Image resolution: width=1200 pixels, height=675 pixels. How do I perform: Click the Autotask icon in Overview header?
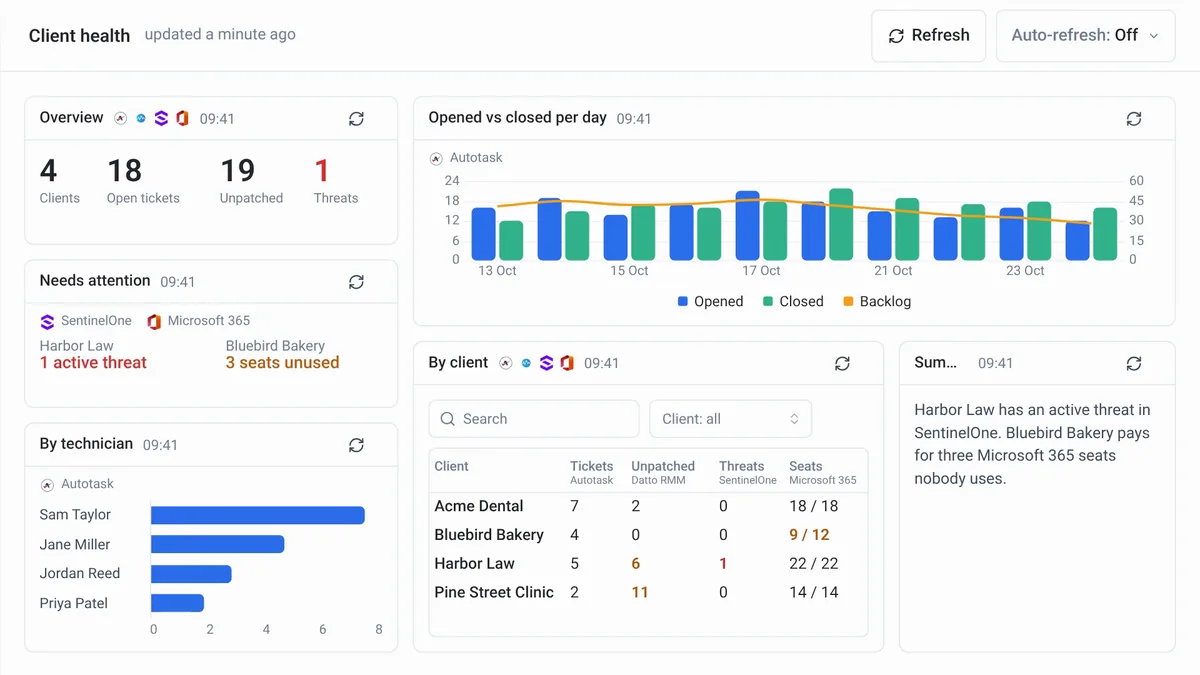click(120, 118)
